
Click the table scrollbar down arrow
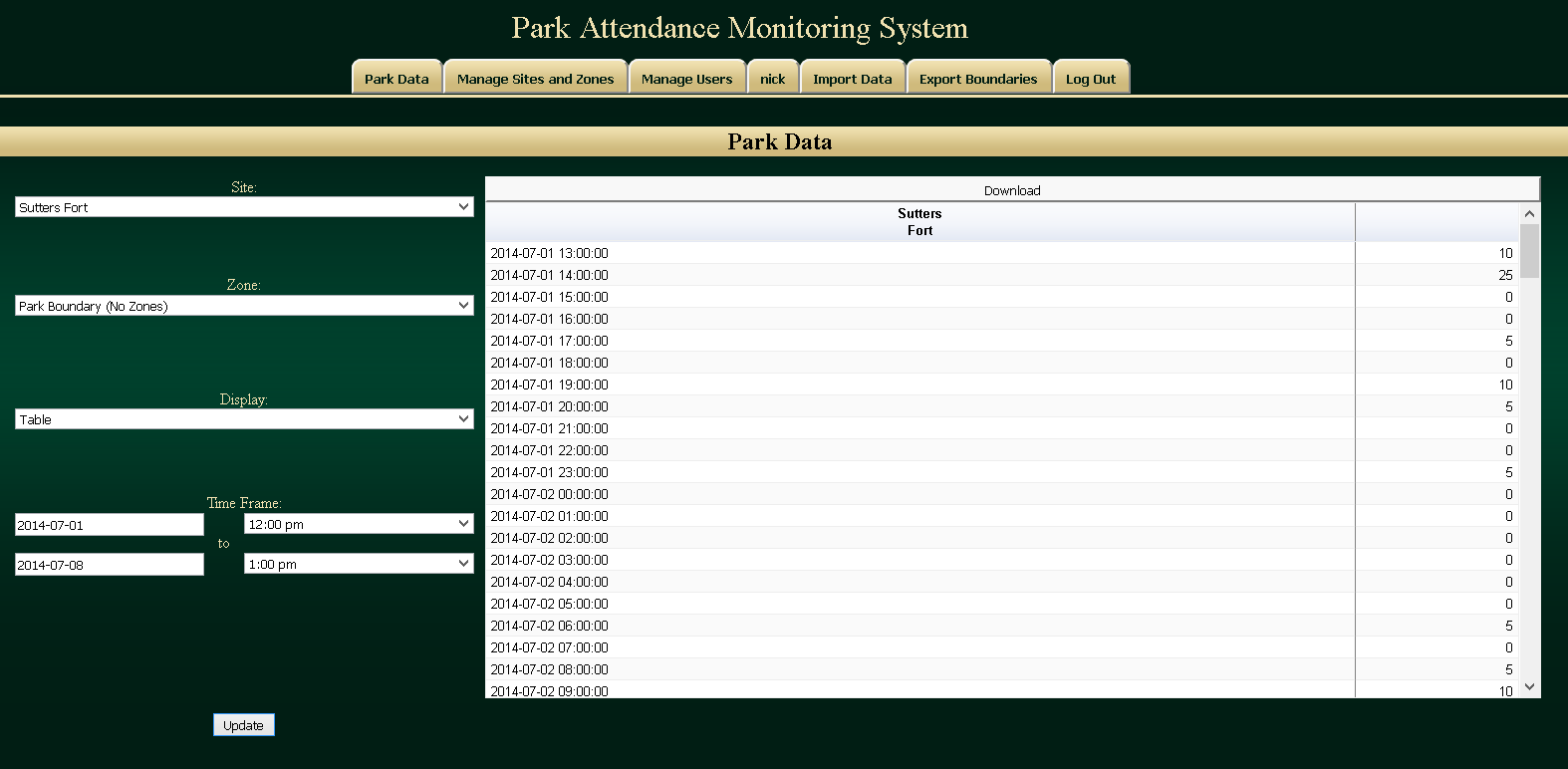[x=1530, y=687]
